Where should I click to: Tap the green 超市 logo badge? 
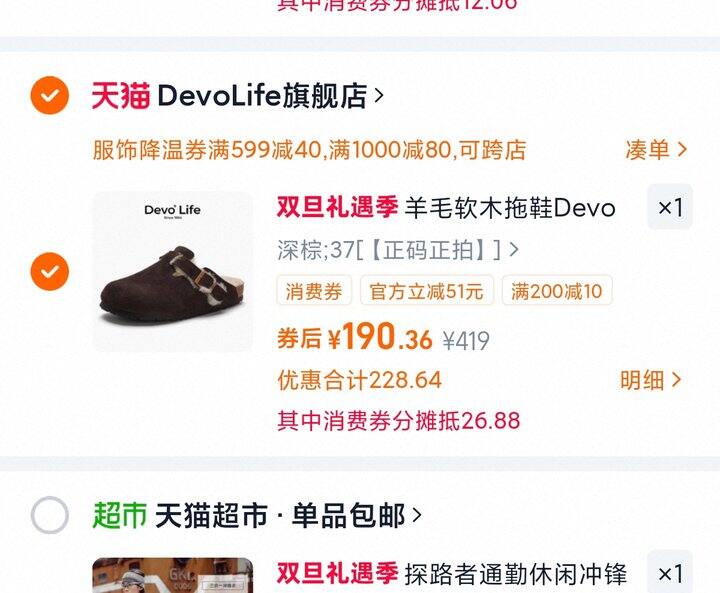119,515
